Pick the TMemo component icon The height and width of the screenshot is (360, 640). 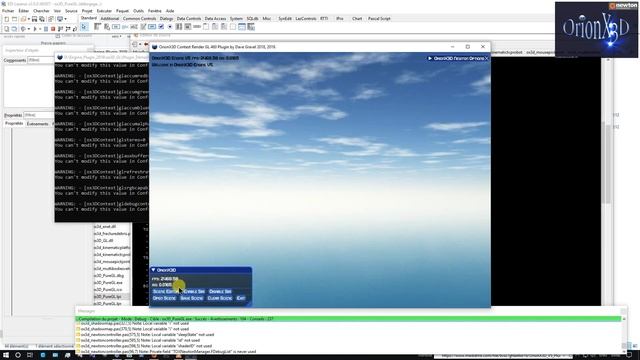143,27
